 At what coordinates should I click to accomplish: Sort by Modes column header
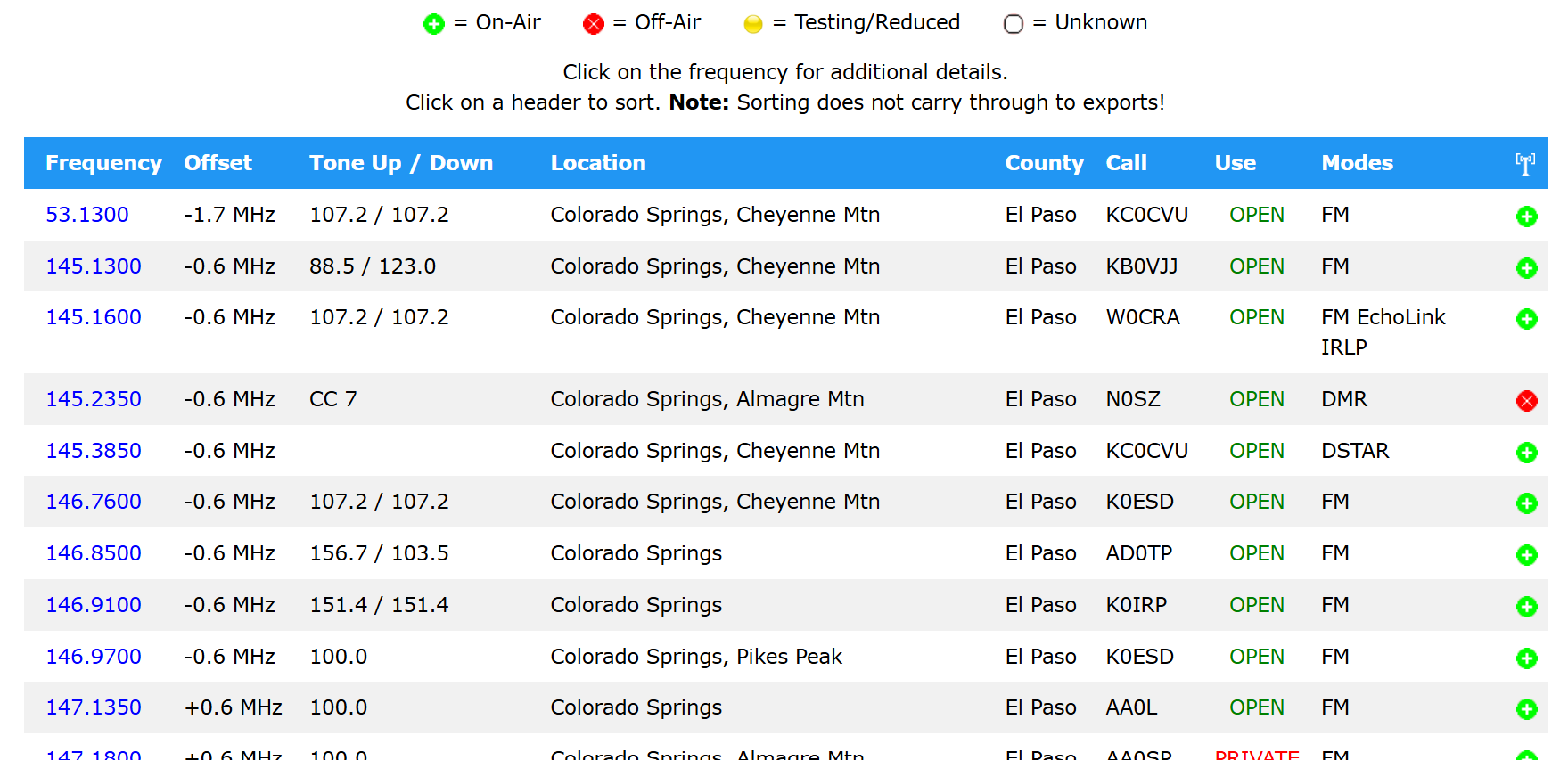(x=1356, y=163)
